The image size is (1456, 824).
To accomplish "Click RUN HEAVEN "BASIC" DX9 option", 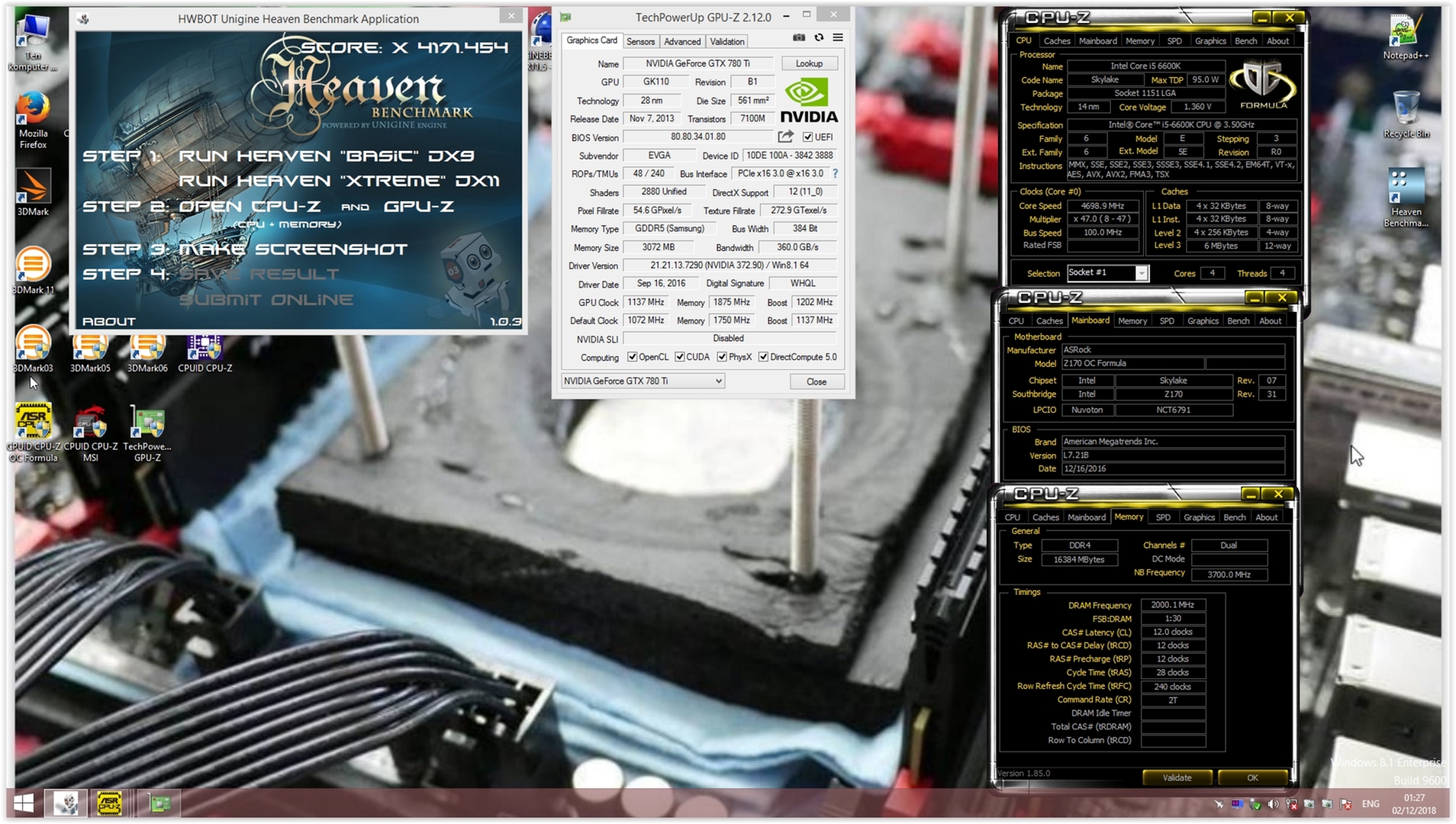I will pos(327,156).
